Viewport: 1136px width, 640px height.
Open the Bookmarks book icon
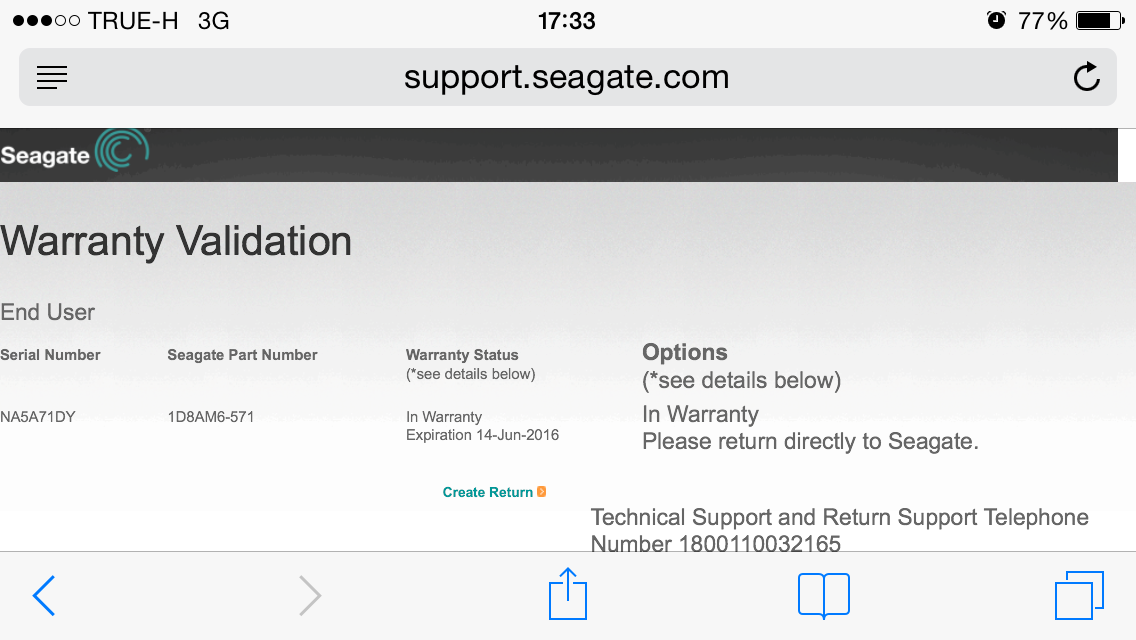point(823,595)
